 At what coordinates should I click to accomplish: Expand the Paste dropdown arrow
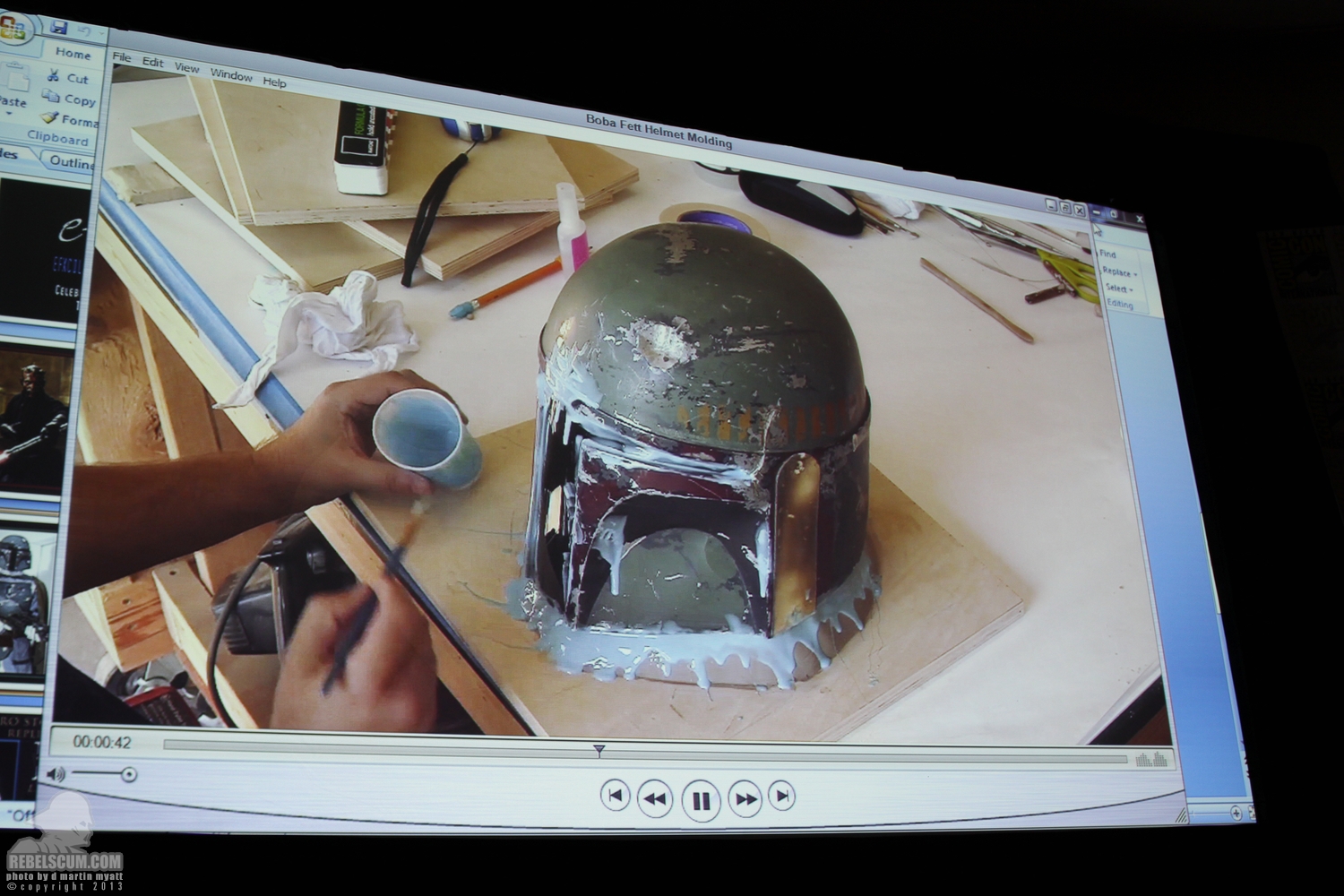(x=9, y=116)
